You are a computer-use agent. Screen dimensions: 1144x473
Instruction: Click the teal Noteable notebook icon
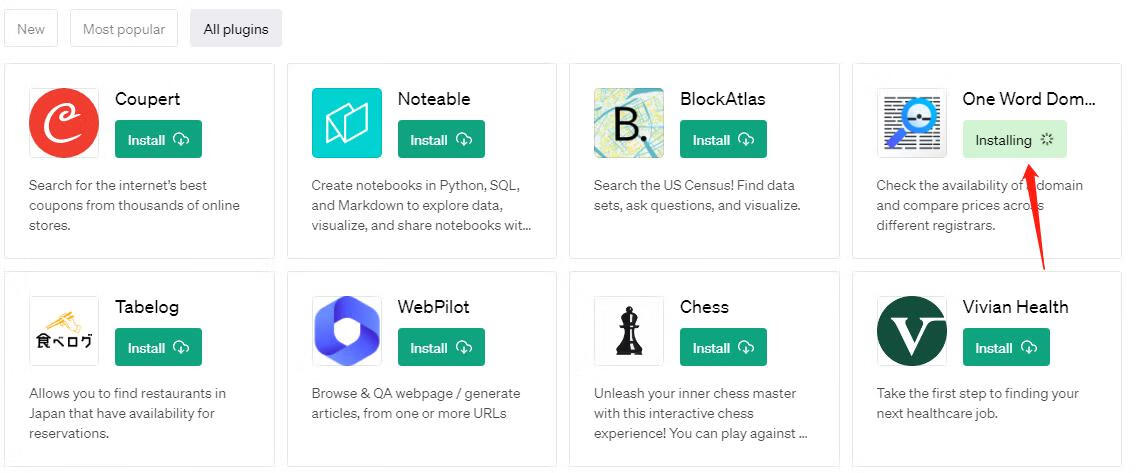(x=347, y=123)
